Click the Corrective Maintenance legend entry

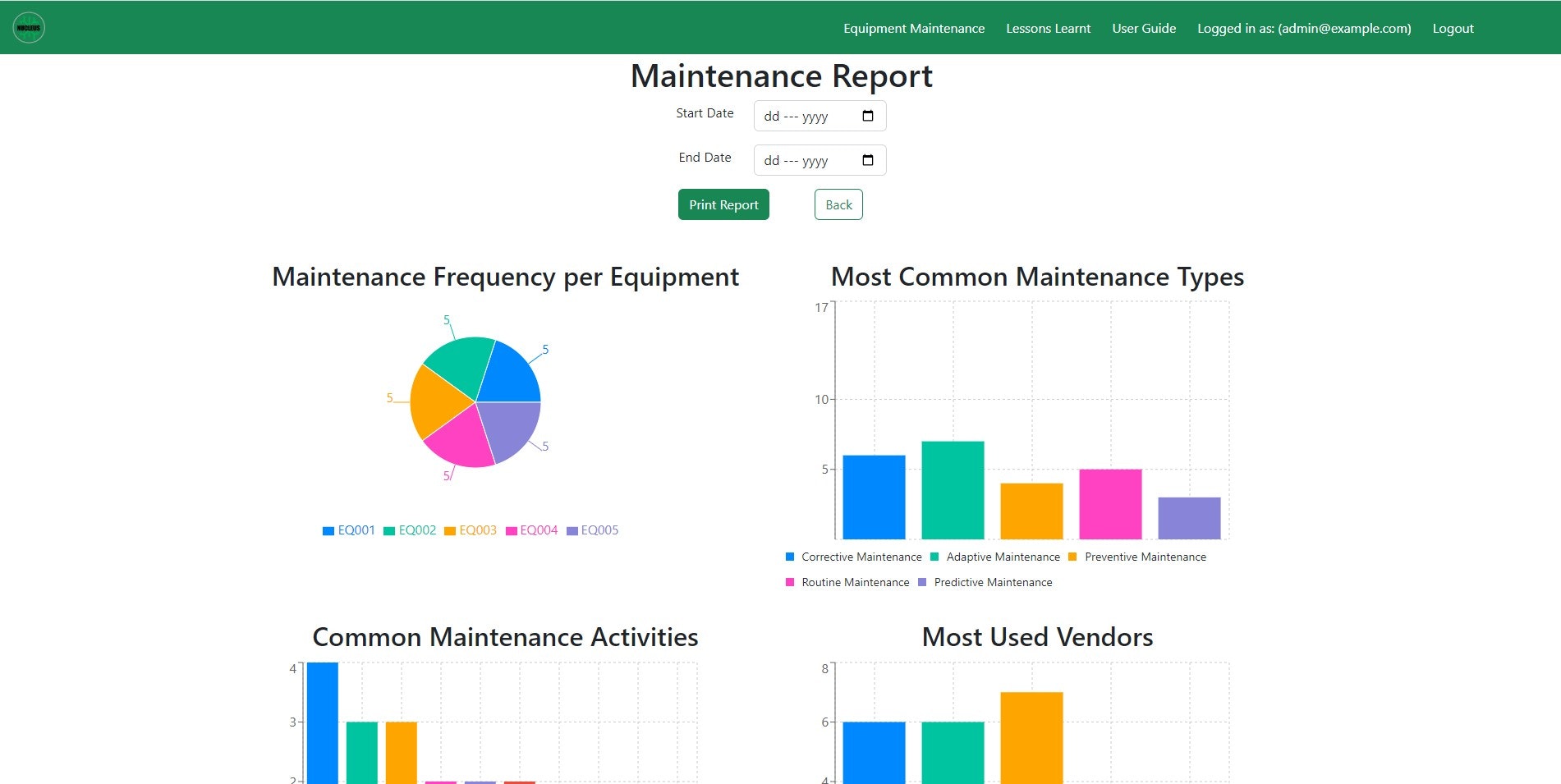pyautogui.click(x=854, y=557)
